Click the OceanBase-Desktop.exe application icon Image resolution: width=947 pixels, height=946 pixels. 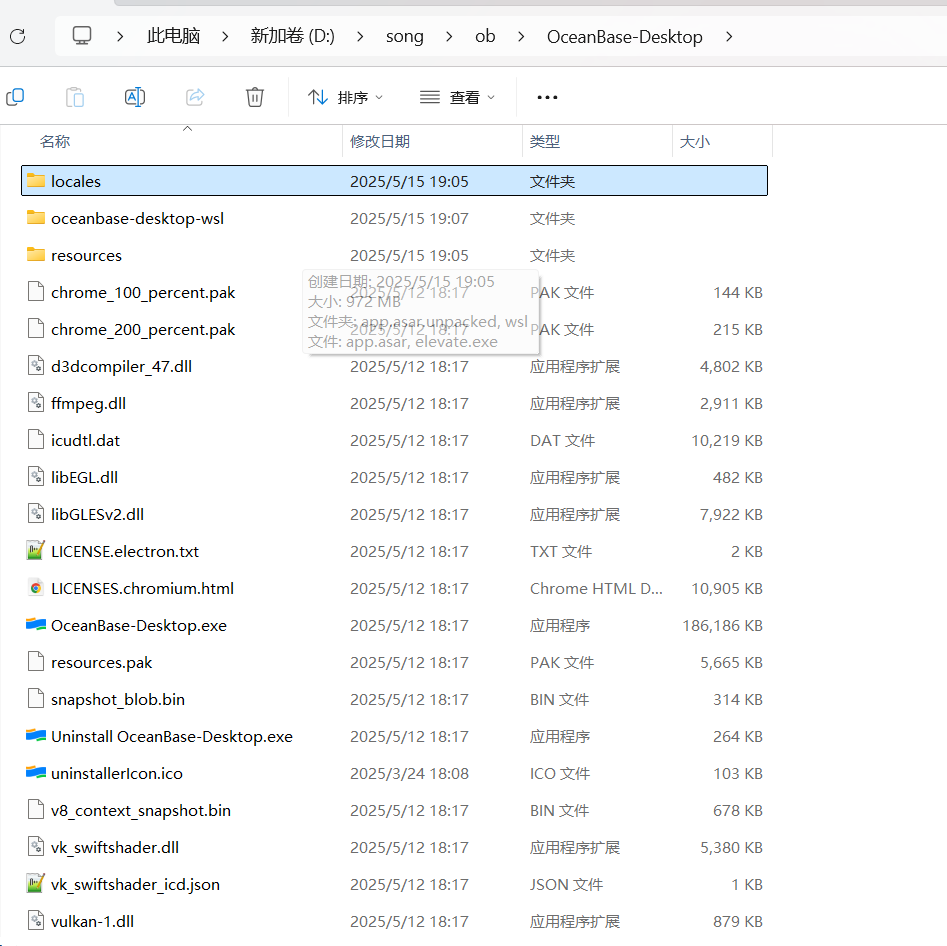[x=36, y=625]
